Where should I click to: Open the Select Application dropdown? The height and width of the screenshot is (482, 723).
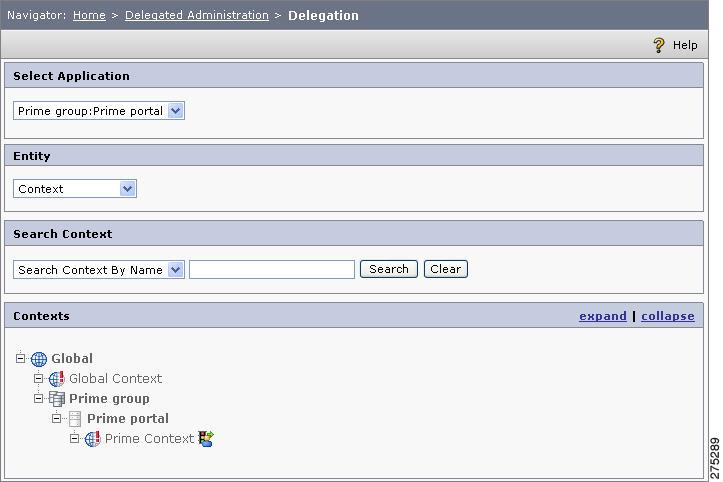tap(99, 111)
